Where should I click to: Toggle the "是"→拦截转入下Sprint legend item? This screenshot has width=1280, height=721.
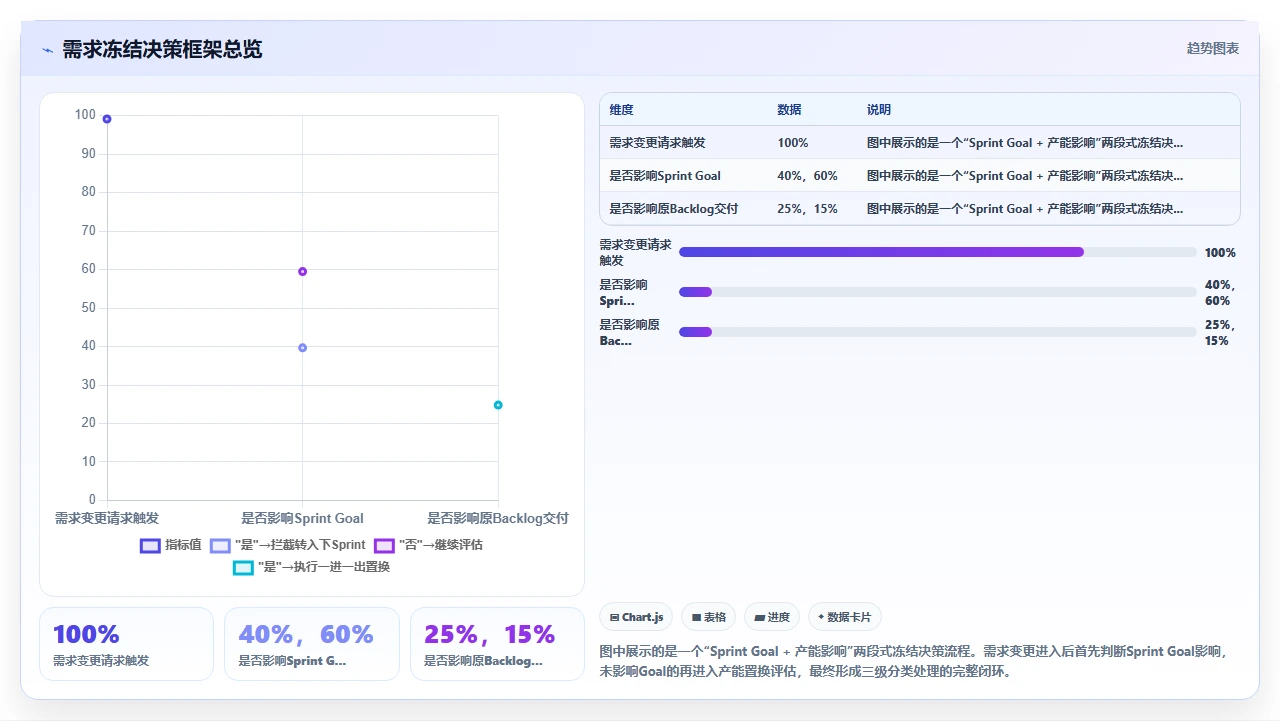[288, 545]
